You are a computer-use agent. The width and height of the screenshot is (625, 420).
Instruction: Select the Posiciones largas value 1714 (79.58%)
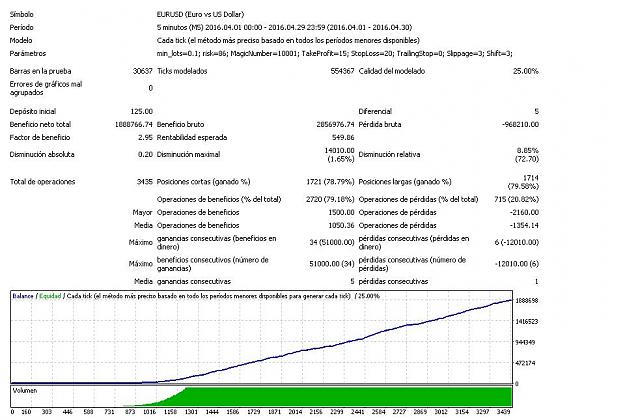(x=523, y=182)
